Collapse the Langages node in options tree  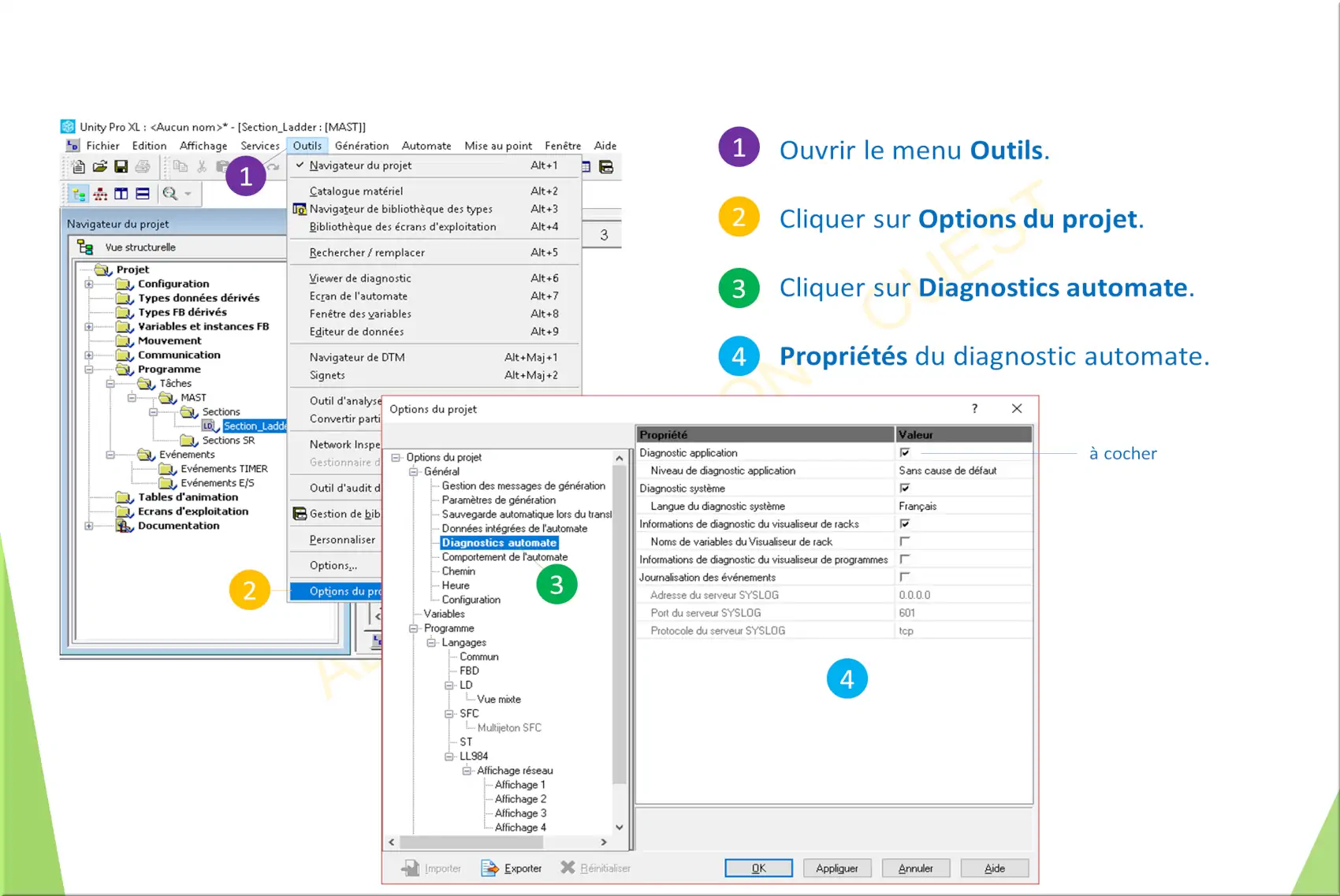pos(431,643)
